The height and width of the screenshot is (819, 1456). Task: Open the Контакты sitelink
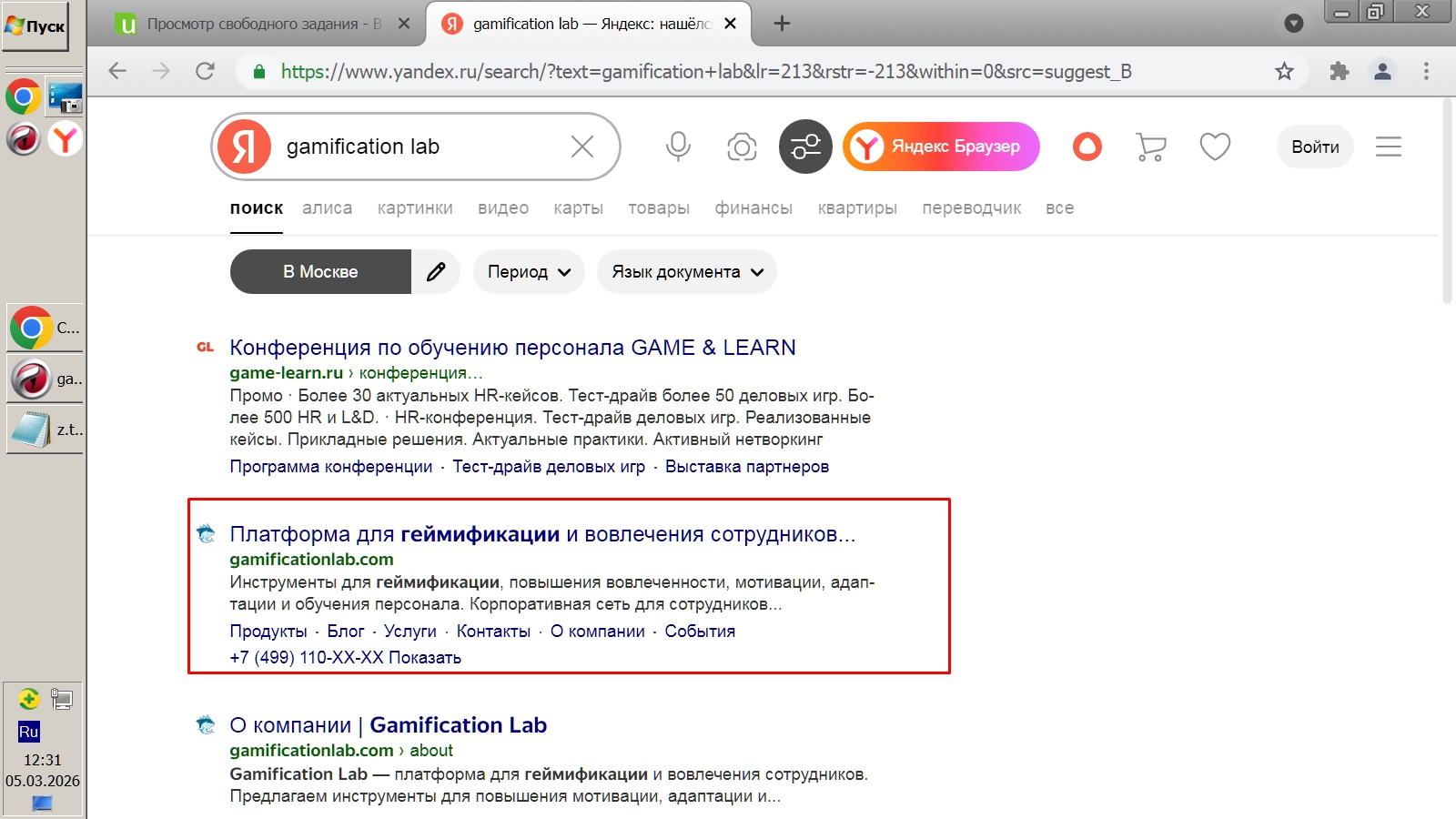tap(493, 632)
